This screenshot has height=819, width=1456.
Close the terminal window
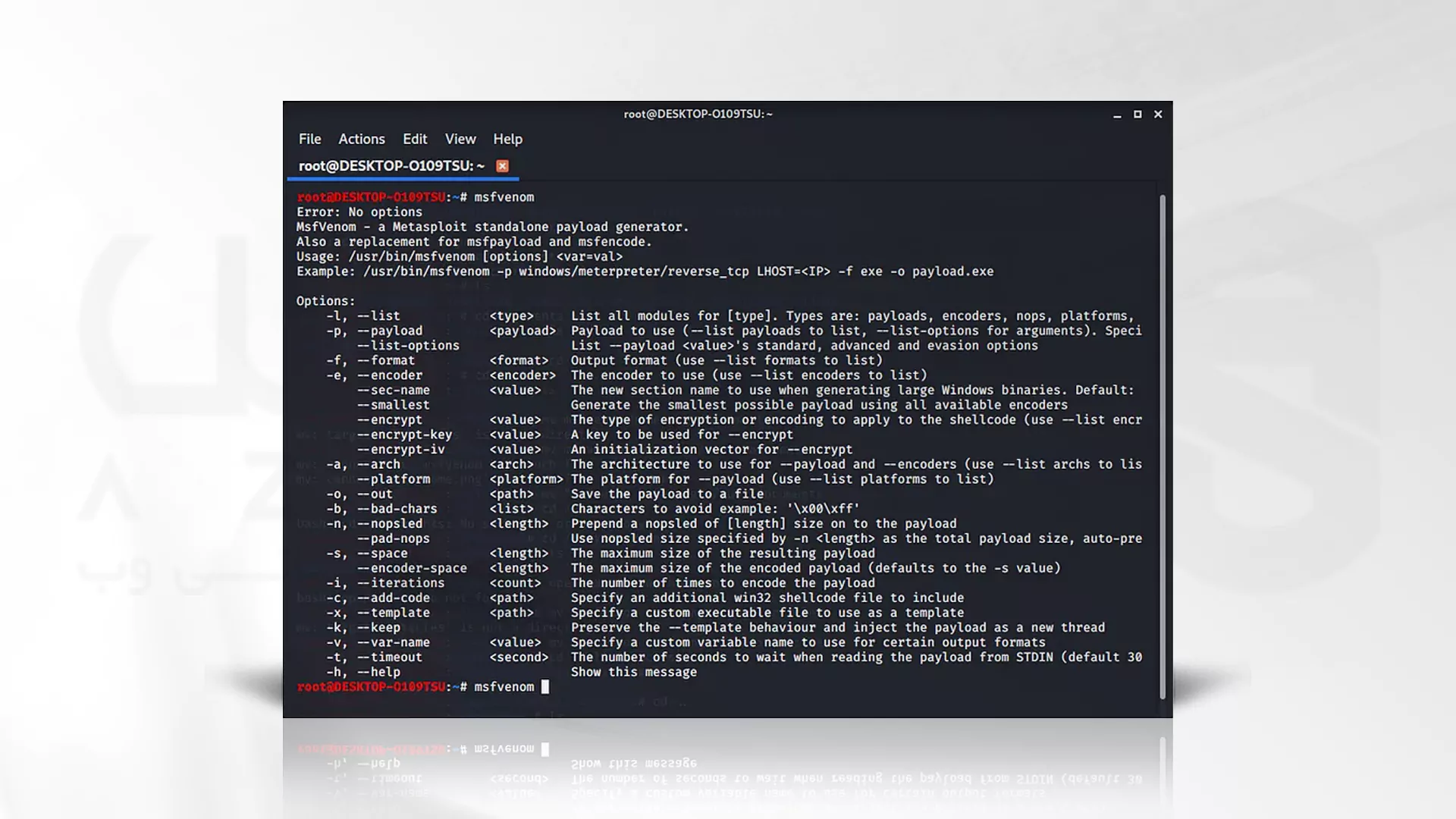1158,115
